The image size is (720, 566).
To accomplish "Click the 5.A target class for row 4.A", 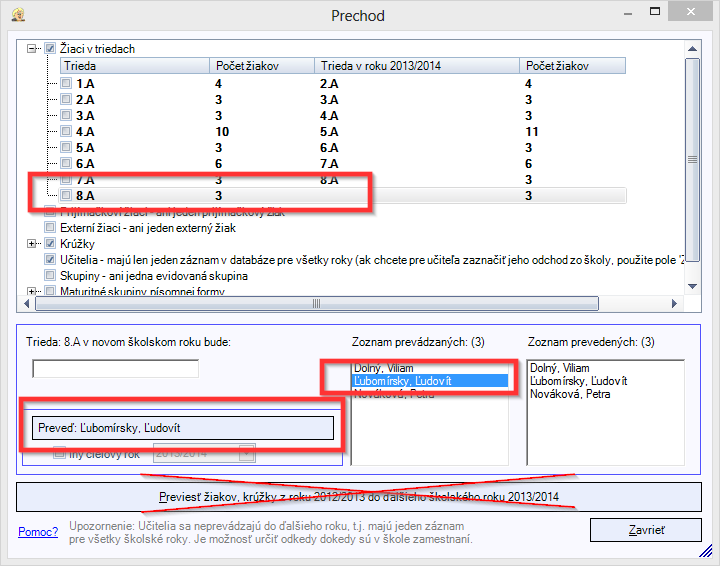I will click(x=329, y=132).
